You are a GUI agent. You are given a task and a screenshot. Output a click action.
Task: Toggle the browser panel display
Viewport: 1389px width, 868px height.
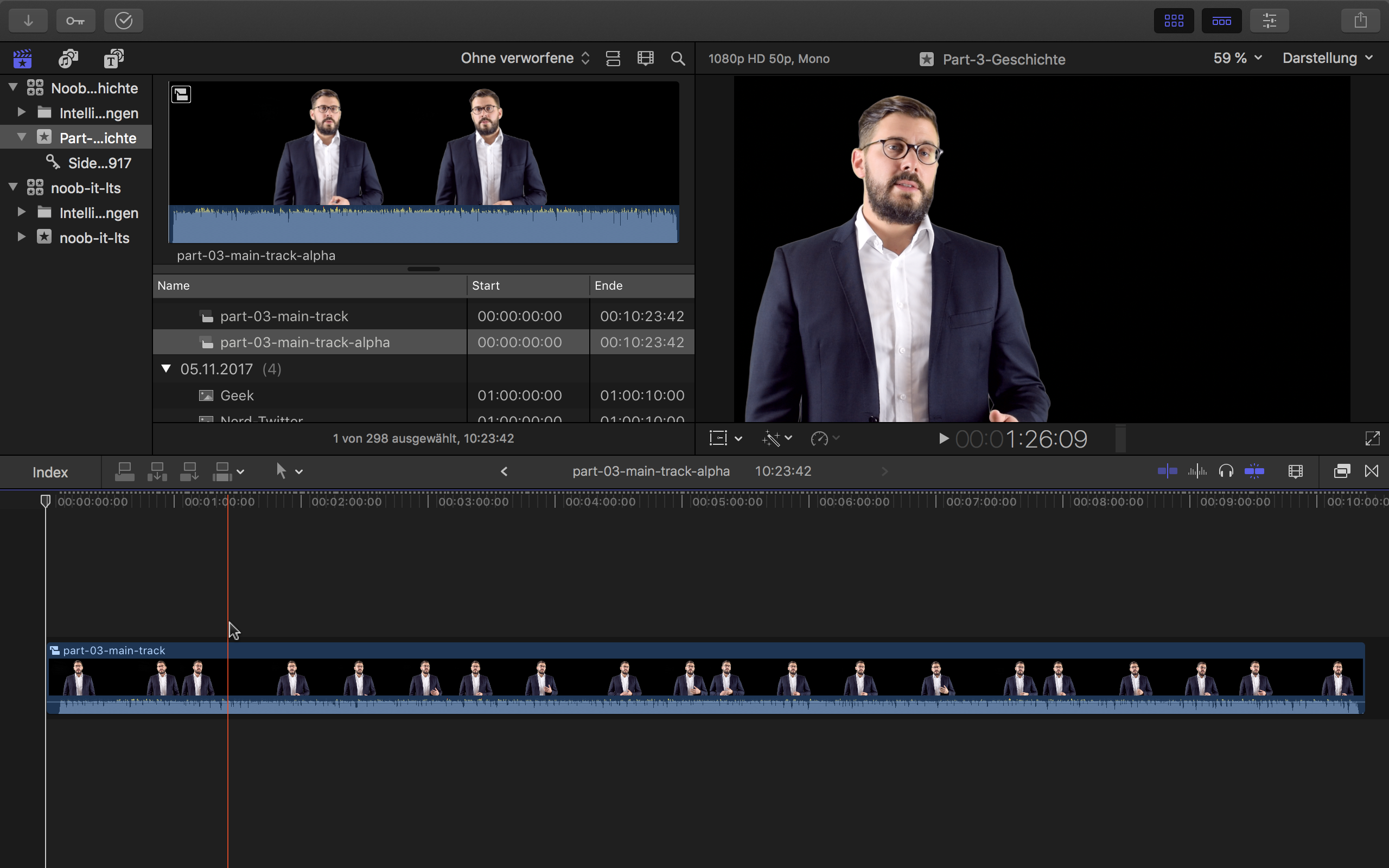point(1174,21)
